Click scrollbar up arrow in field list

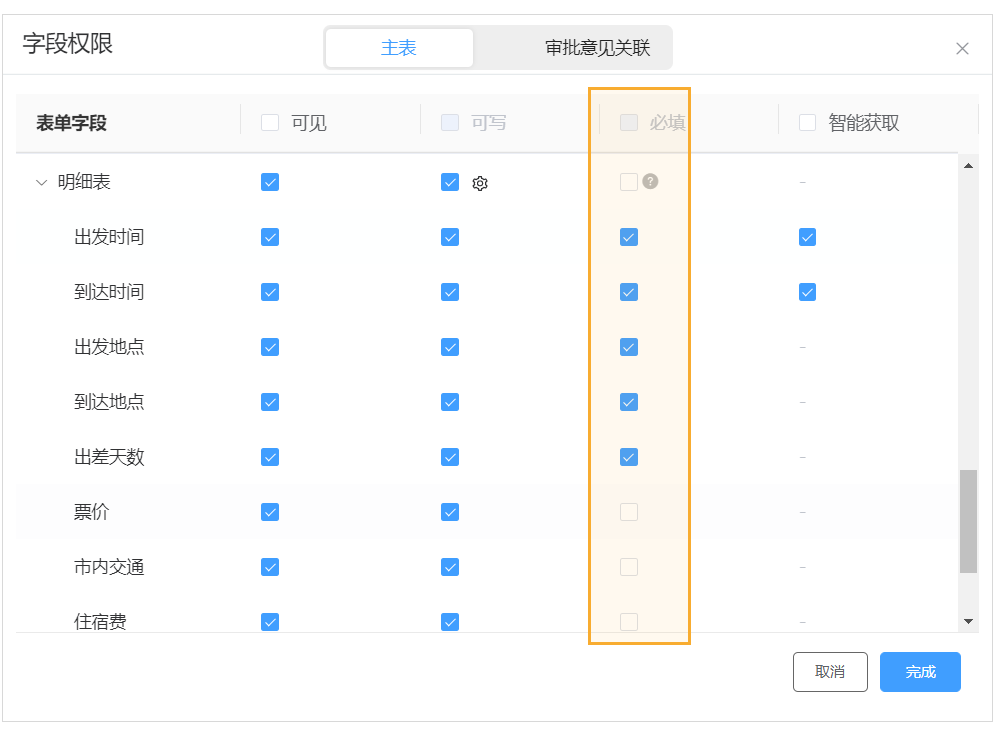point(968,165)
